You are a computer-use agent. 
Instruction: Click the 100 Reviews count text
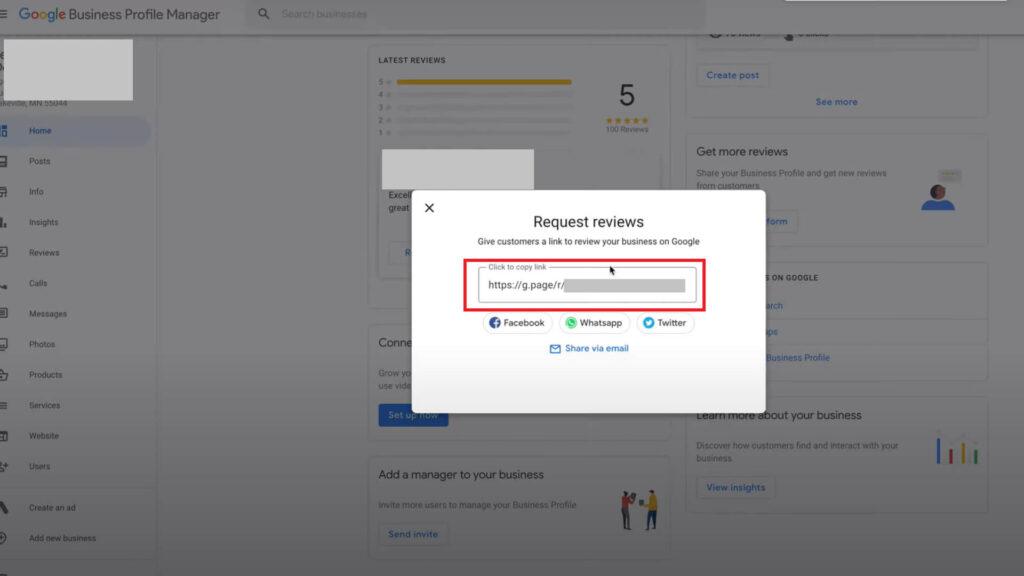(627, 129)
